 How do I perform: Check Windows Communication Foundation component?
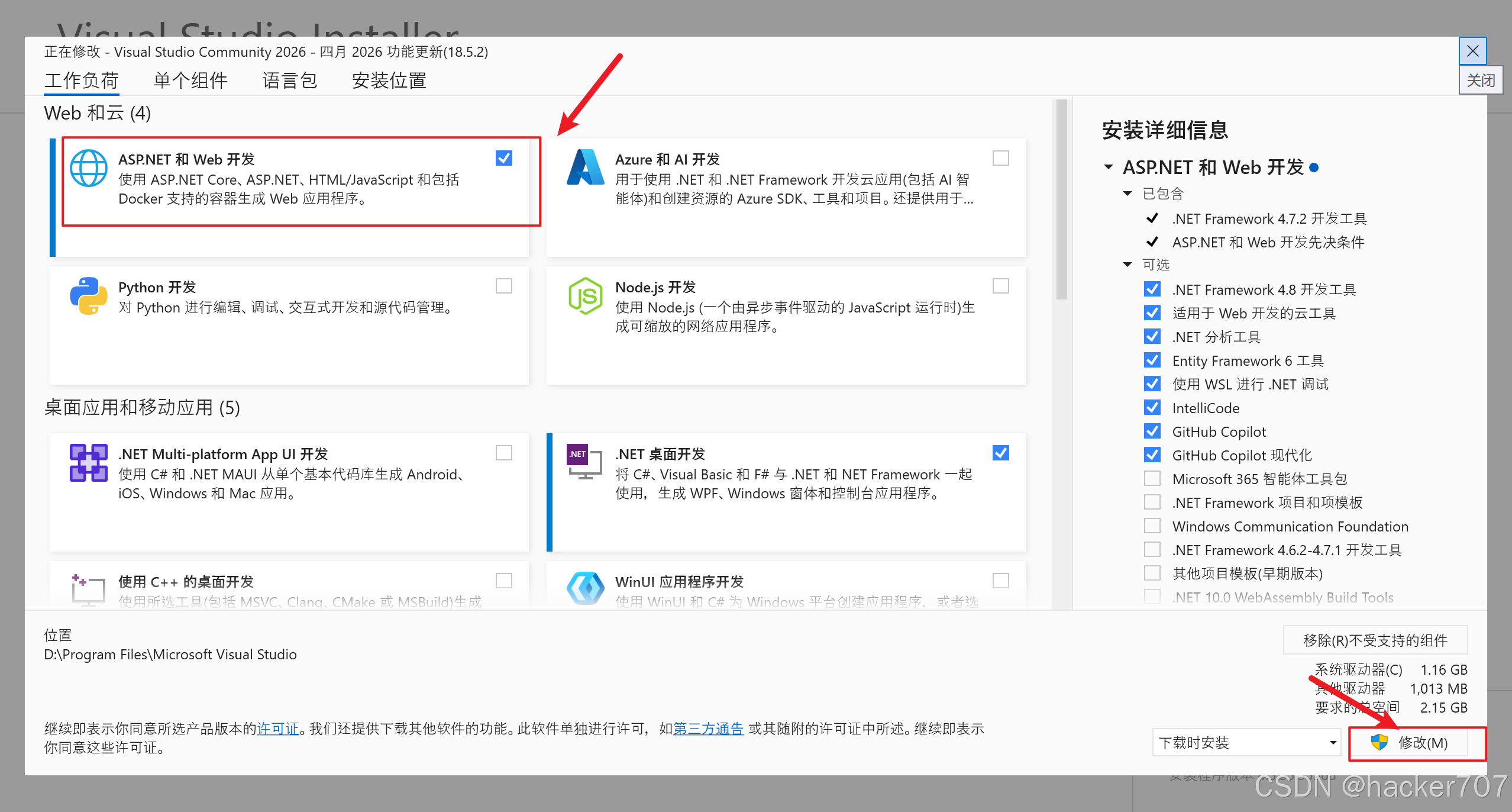(1152, 526)
